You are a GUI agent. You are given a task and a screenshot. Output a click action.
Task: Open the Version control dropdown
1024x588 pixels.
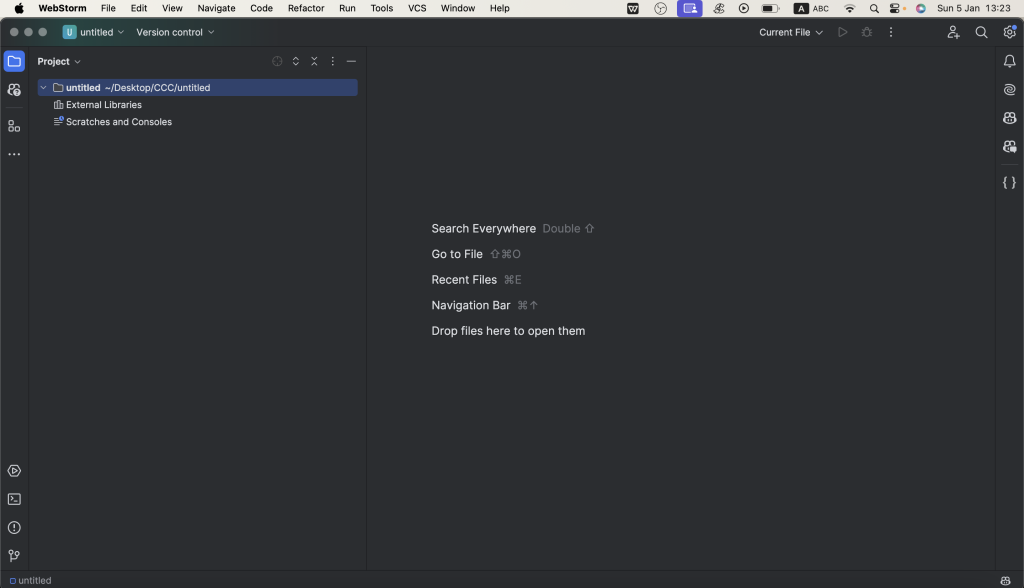pos(175,32)
